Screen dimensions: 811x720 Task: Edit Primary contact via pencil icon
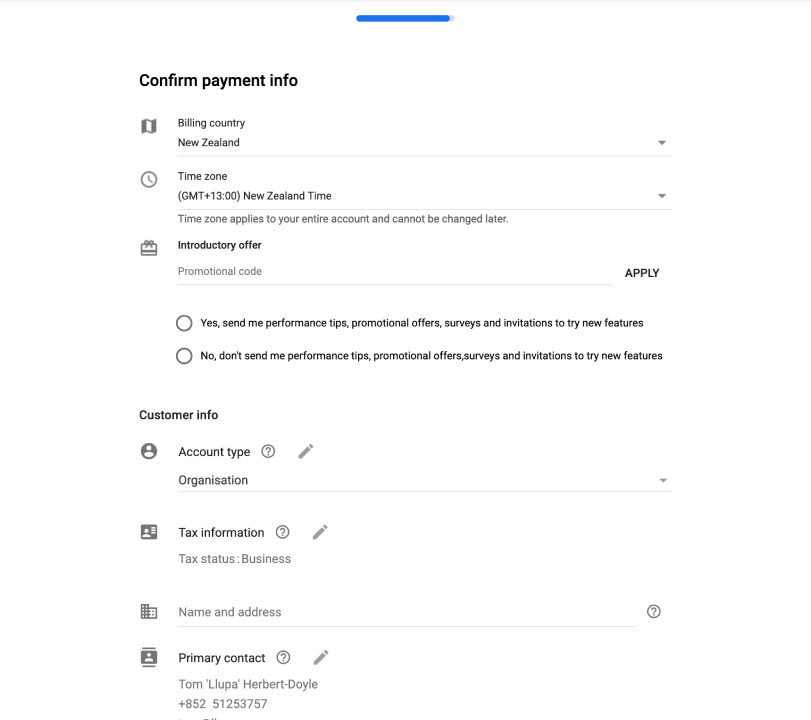321,657
